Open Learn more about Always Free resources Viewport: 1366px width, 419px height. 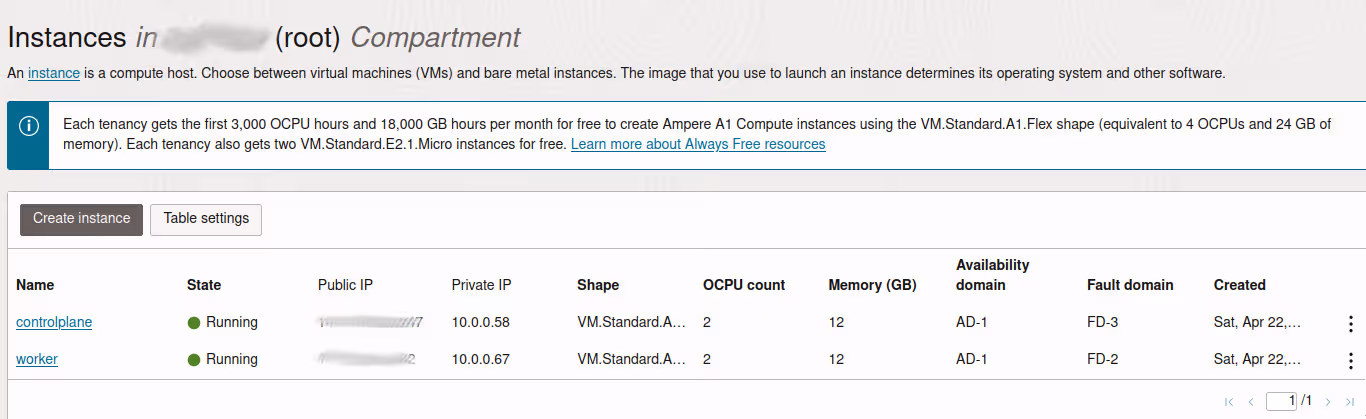(698, 144)
